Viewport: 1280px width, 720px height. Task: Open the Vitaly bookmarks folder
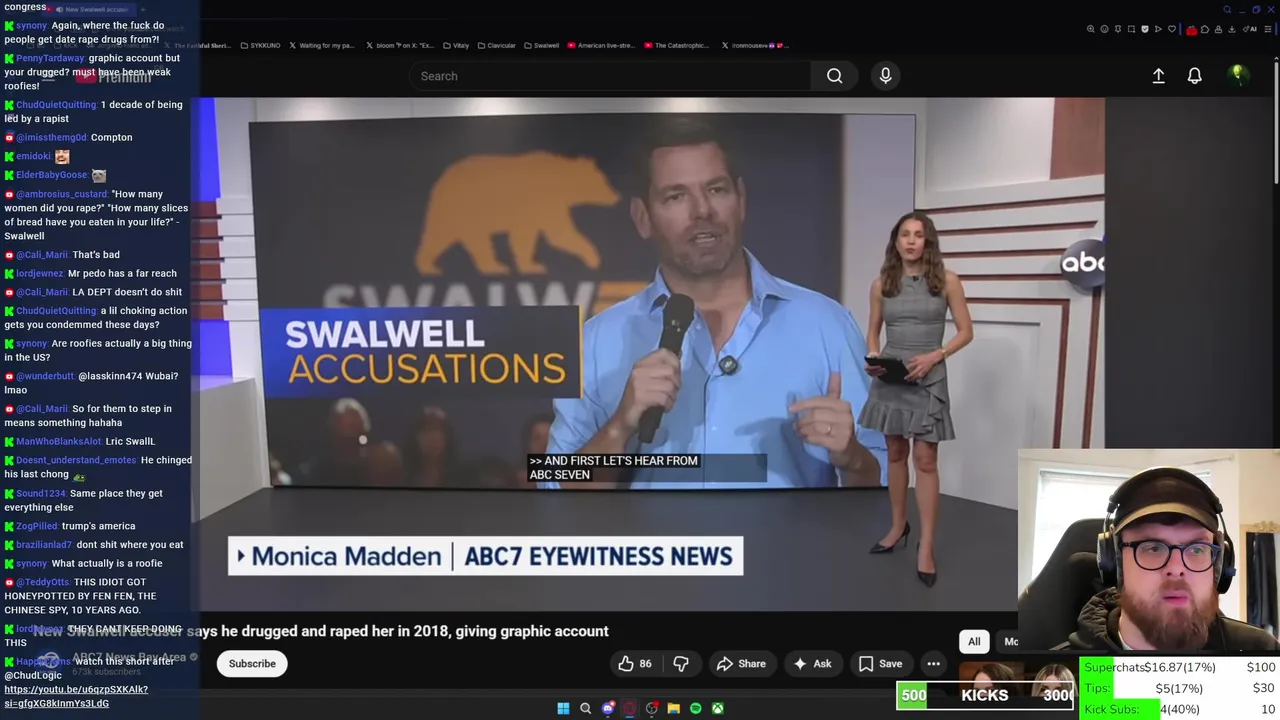pyautogui.click(x=456, y=45)
